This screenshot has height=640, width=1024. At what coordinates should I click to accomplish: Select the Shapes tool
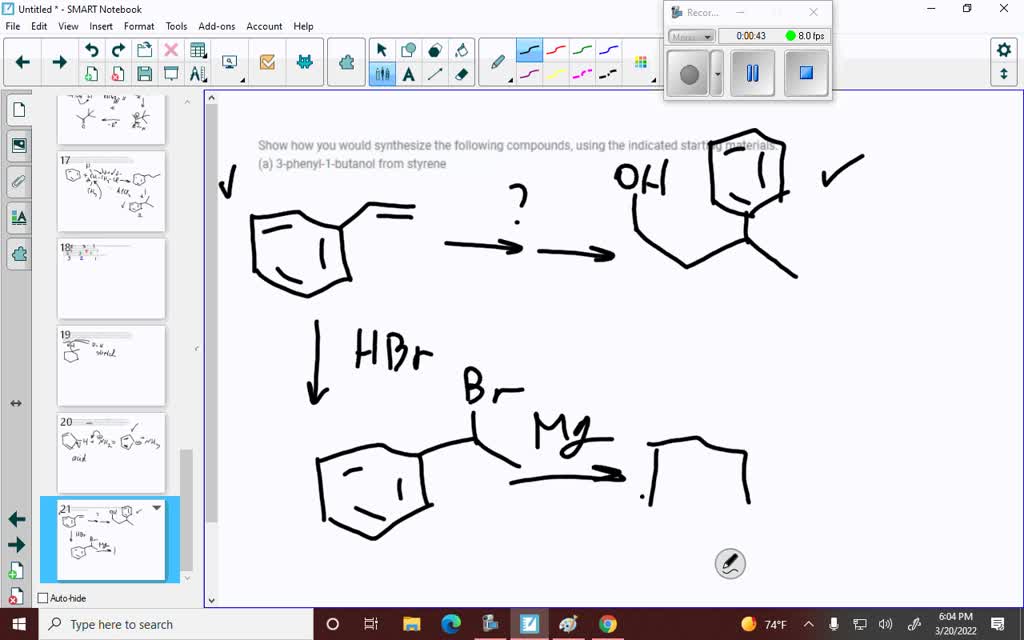[x=409, y=48]
